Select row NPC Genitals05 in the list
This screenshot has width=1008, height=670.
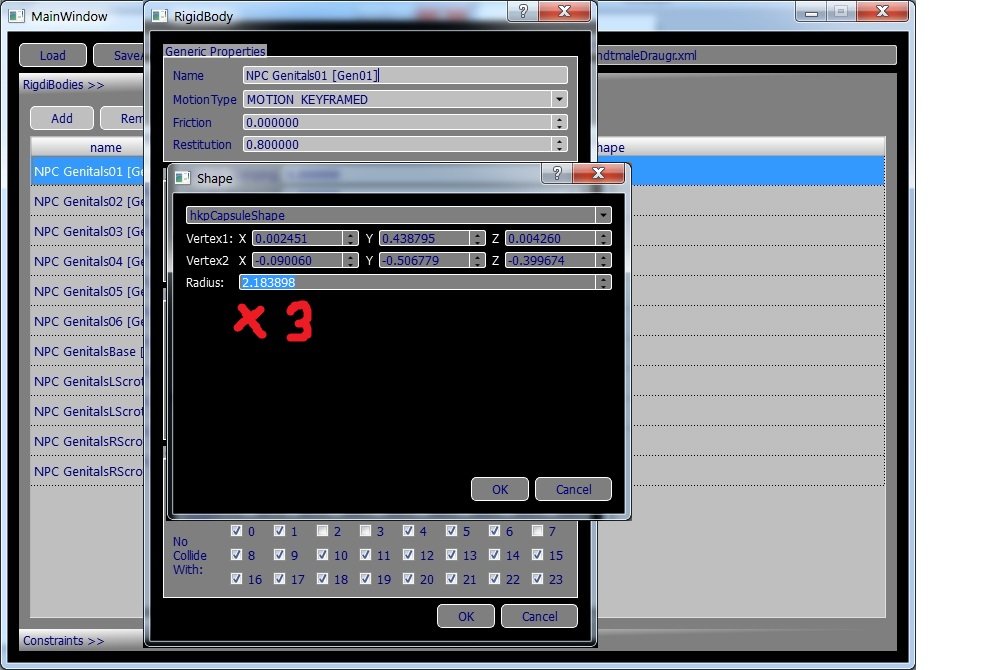(x=87, y=291)
